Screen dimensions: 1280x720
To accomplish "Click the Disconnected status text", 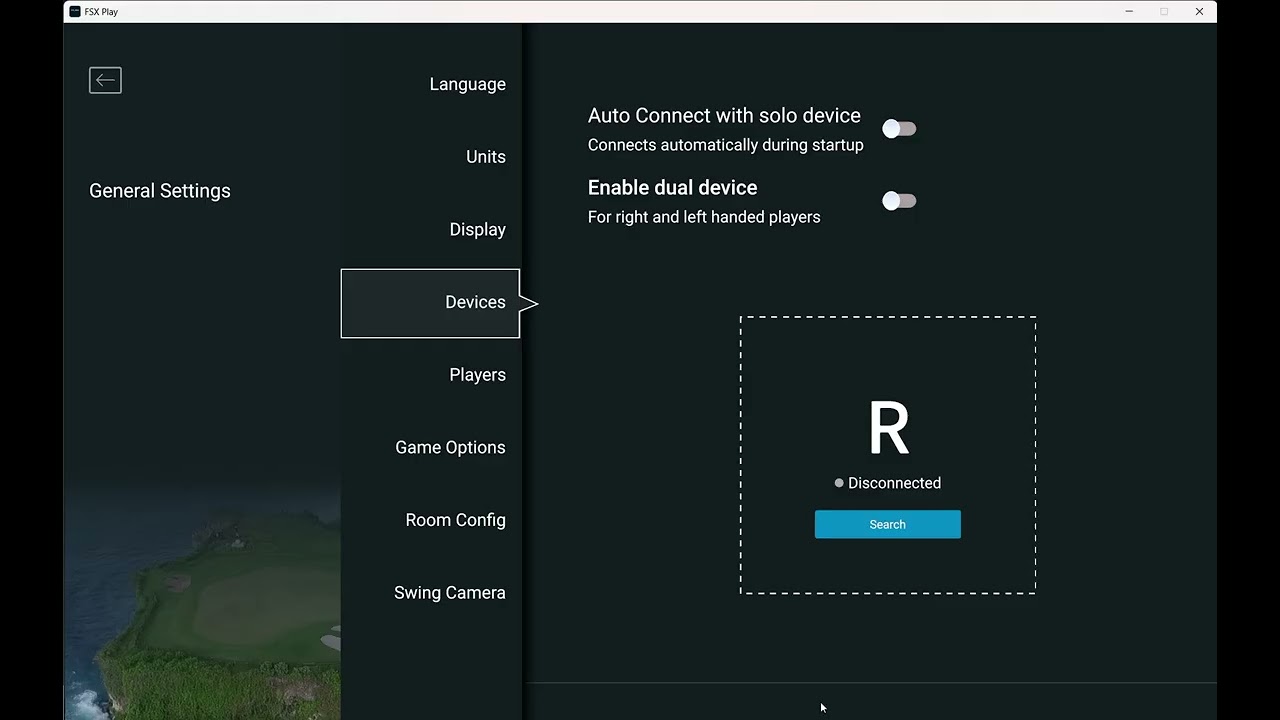I will pyautogui.click(x=894, y=483).
